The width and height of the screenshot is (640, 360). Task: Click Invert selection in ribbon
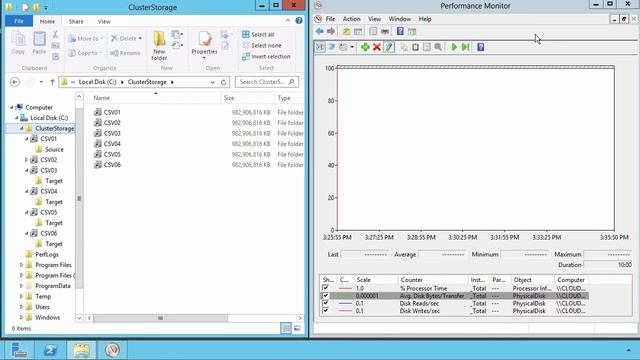click(266, 56)
